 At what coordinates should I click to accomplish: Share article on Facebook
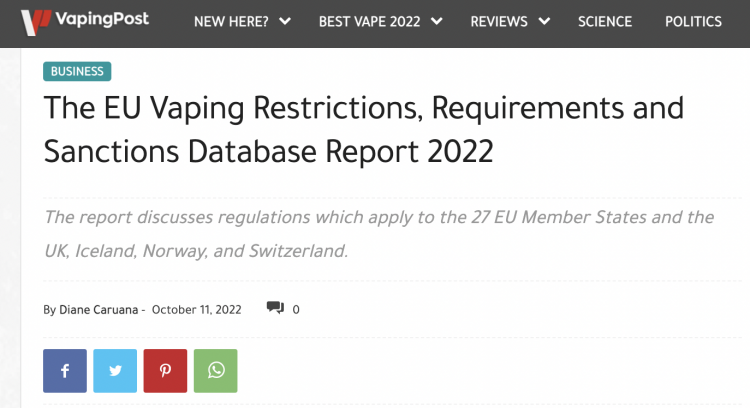click(x=65, y=371)
